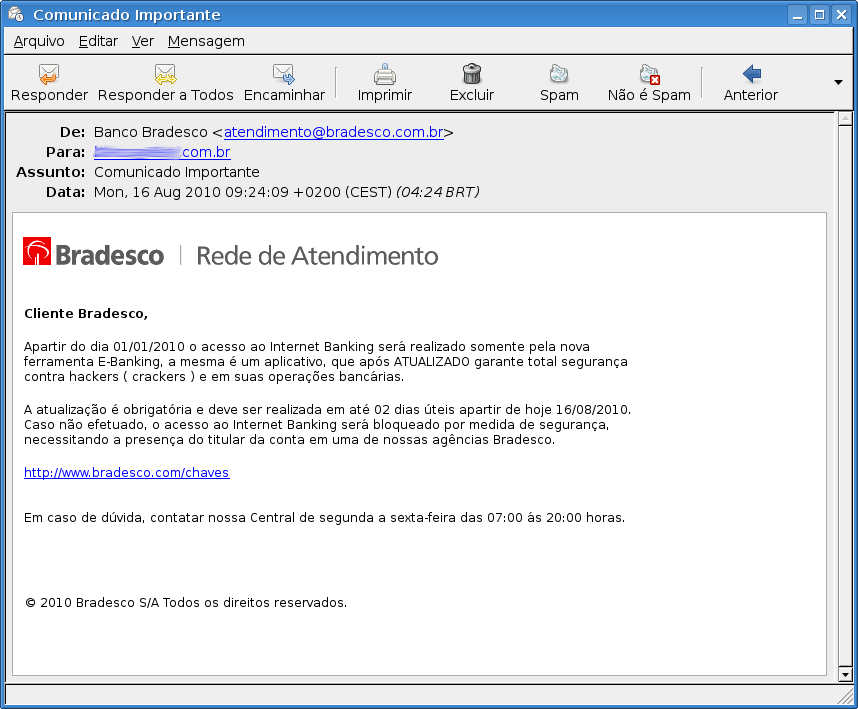Click the window title bar icon

(16, 14)
